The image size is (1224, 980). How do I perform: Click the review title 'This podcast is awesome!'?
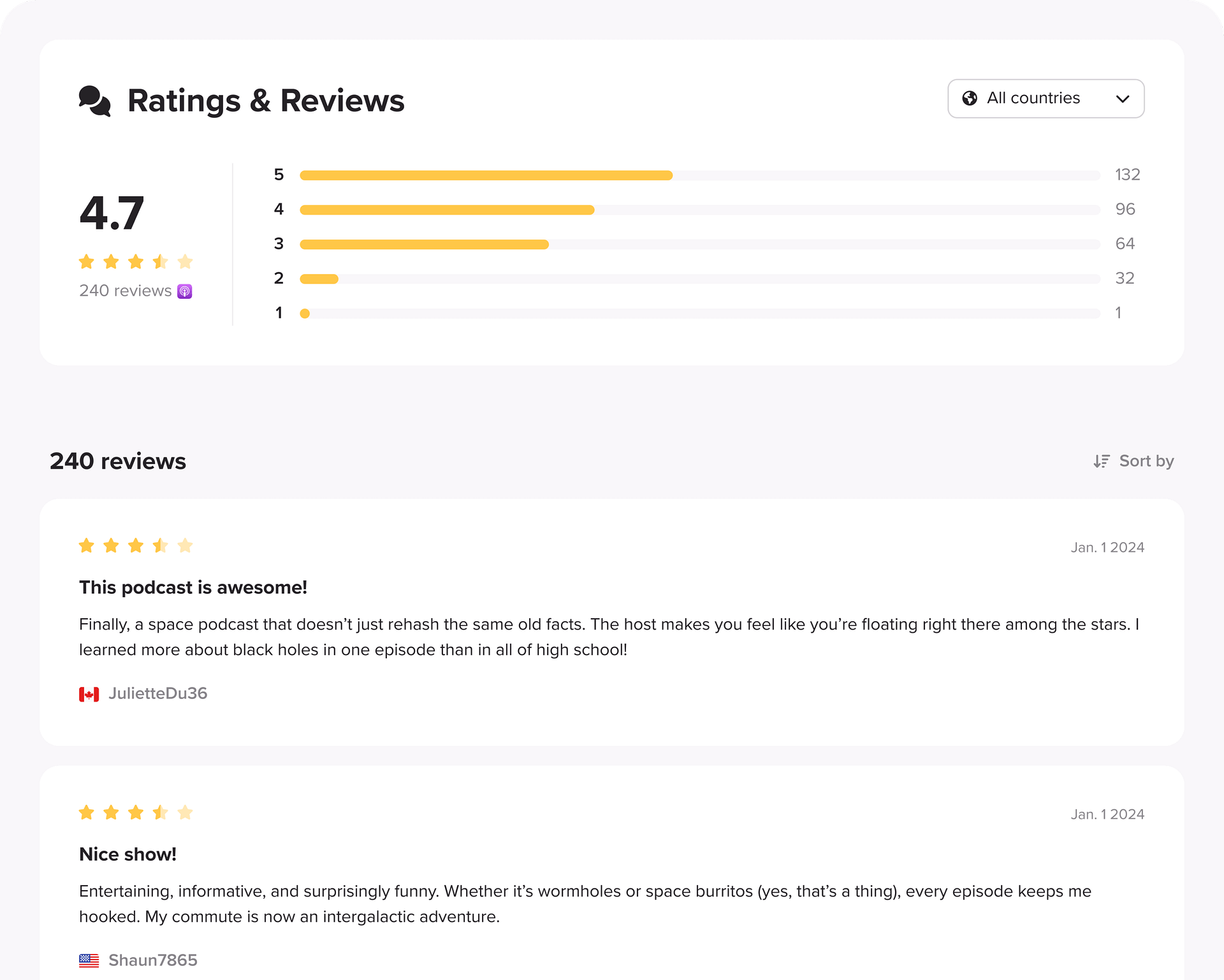click(193, 587)
